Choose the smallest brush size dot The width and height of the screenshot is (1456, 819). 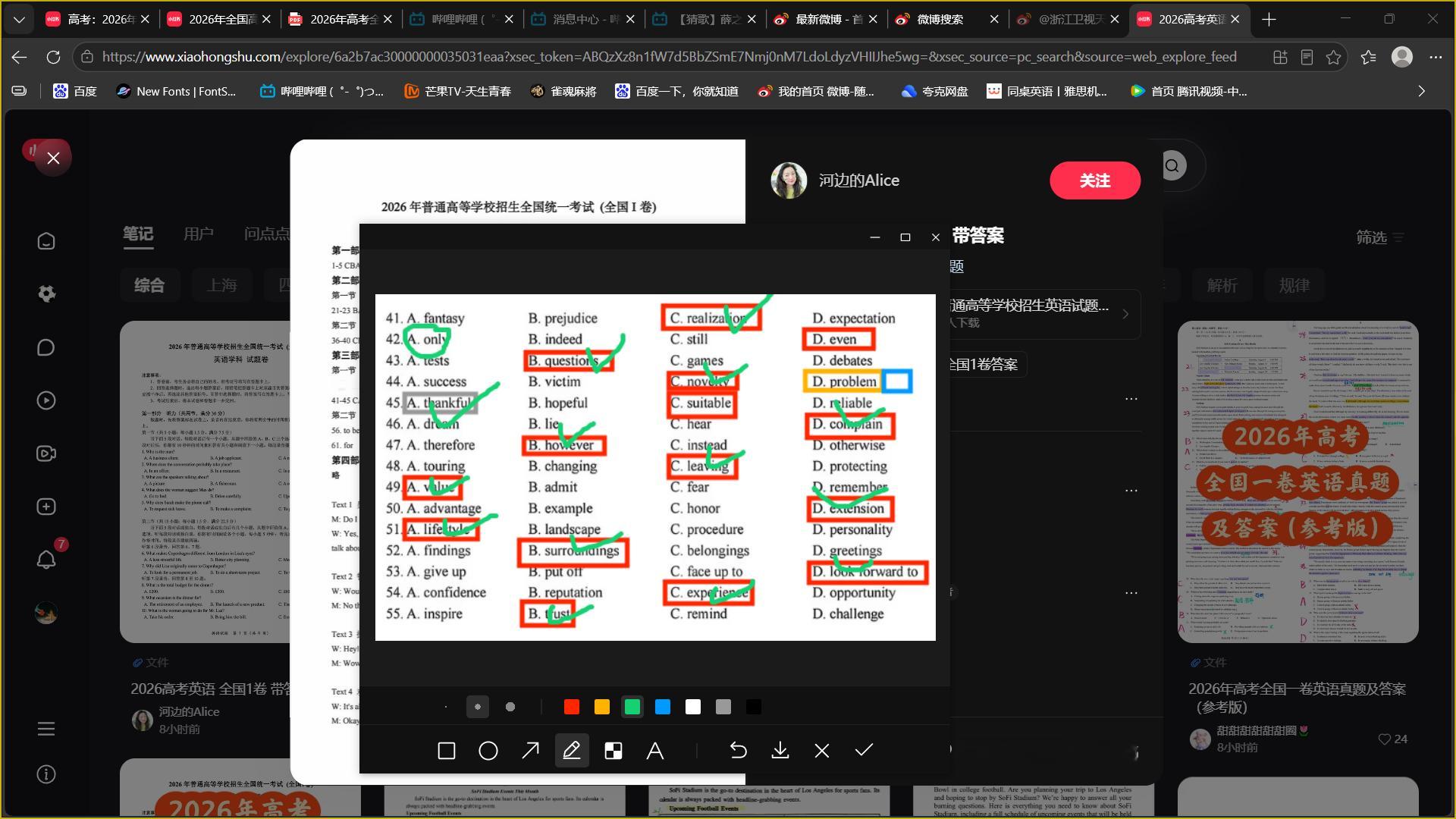coord(446,707)
